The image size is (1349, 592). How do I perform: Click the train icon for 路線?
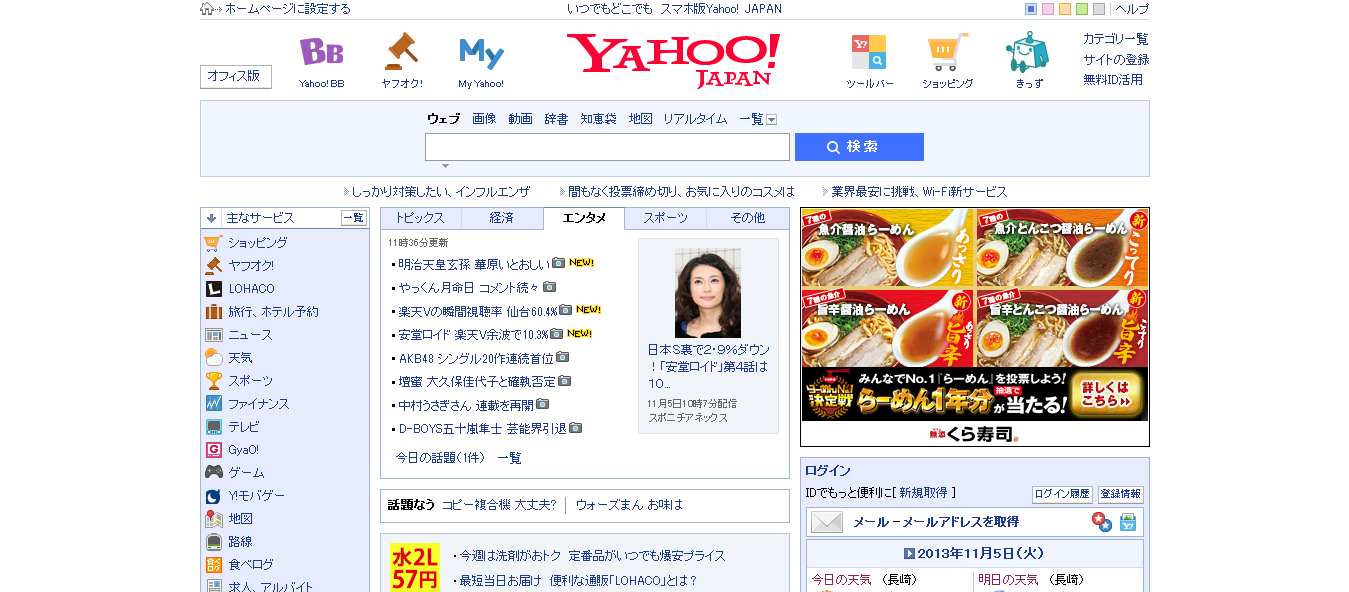pyautogui.click(x=213, y=542)
